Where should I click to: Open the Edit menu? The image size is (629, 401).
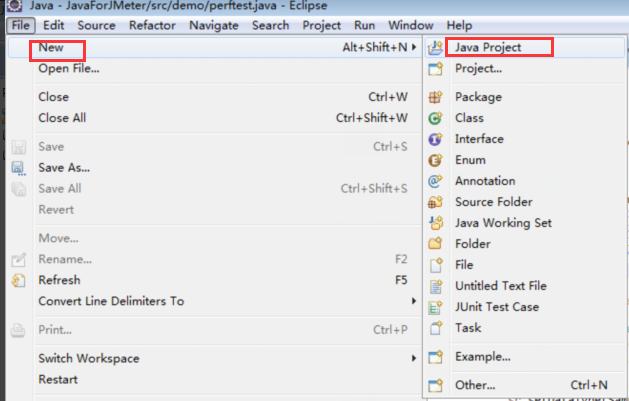[x=53, y=26]
